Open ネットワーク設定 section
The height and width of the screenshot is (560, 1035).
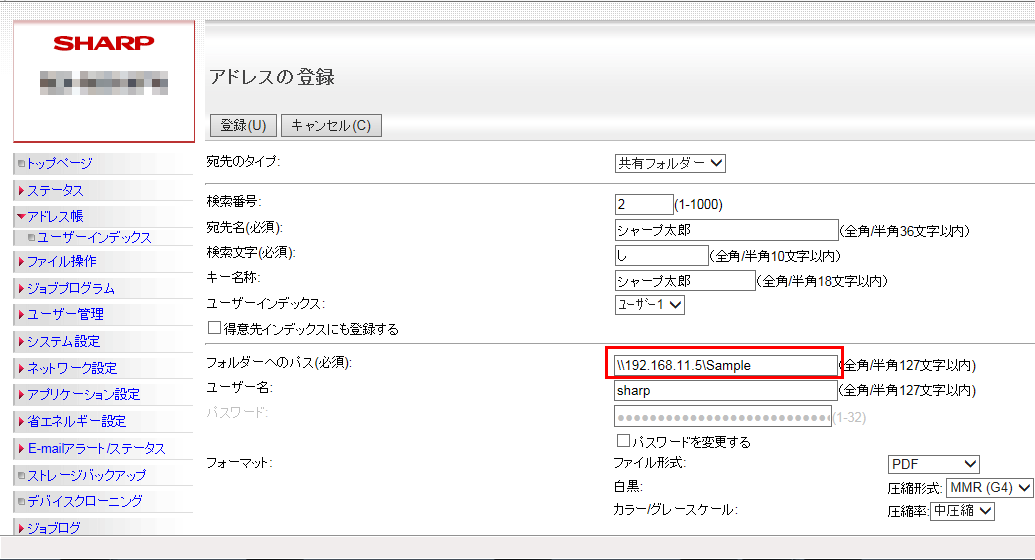tap(71, 368)
